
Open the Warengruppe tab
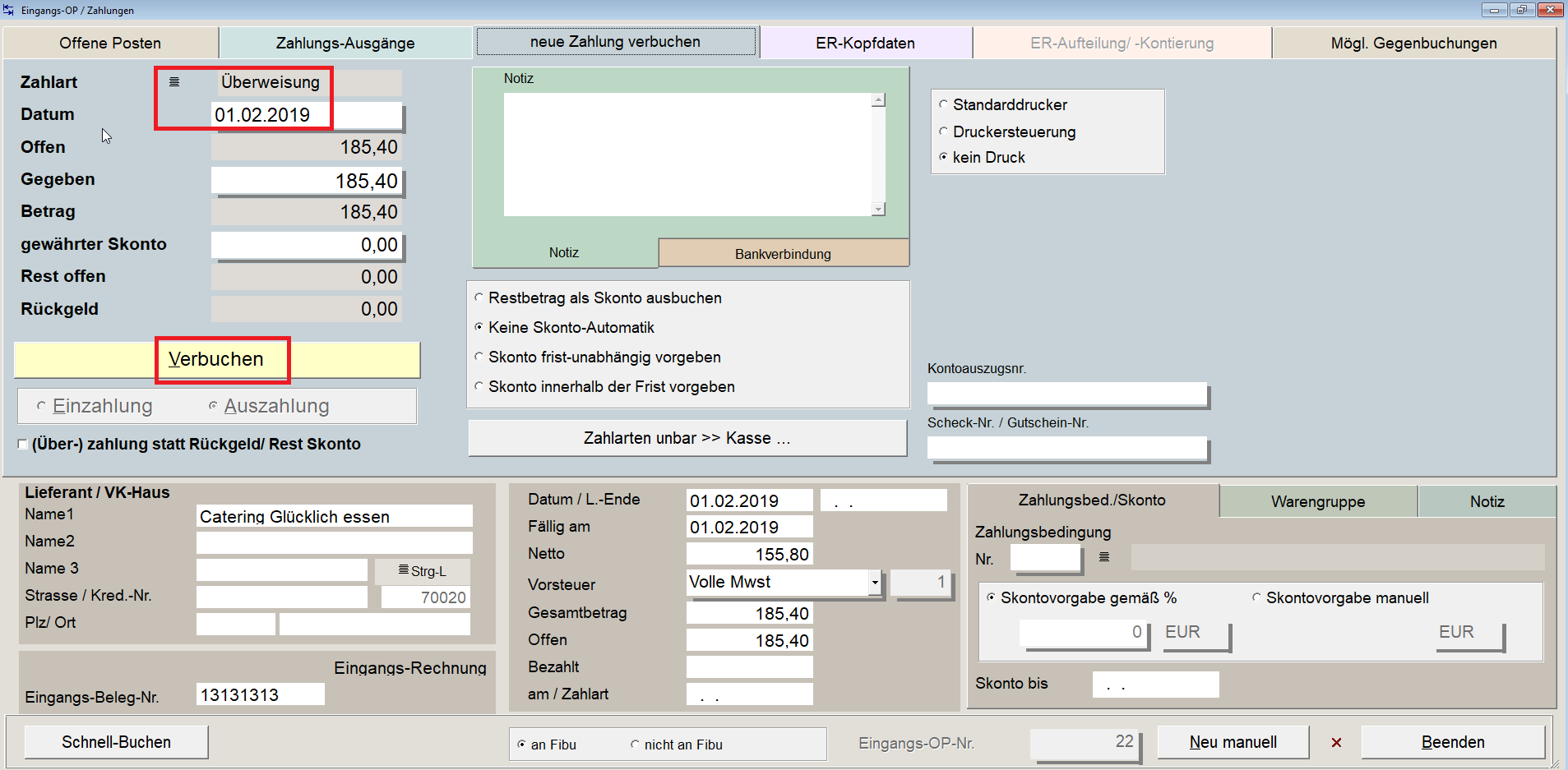click(1318, 501)
